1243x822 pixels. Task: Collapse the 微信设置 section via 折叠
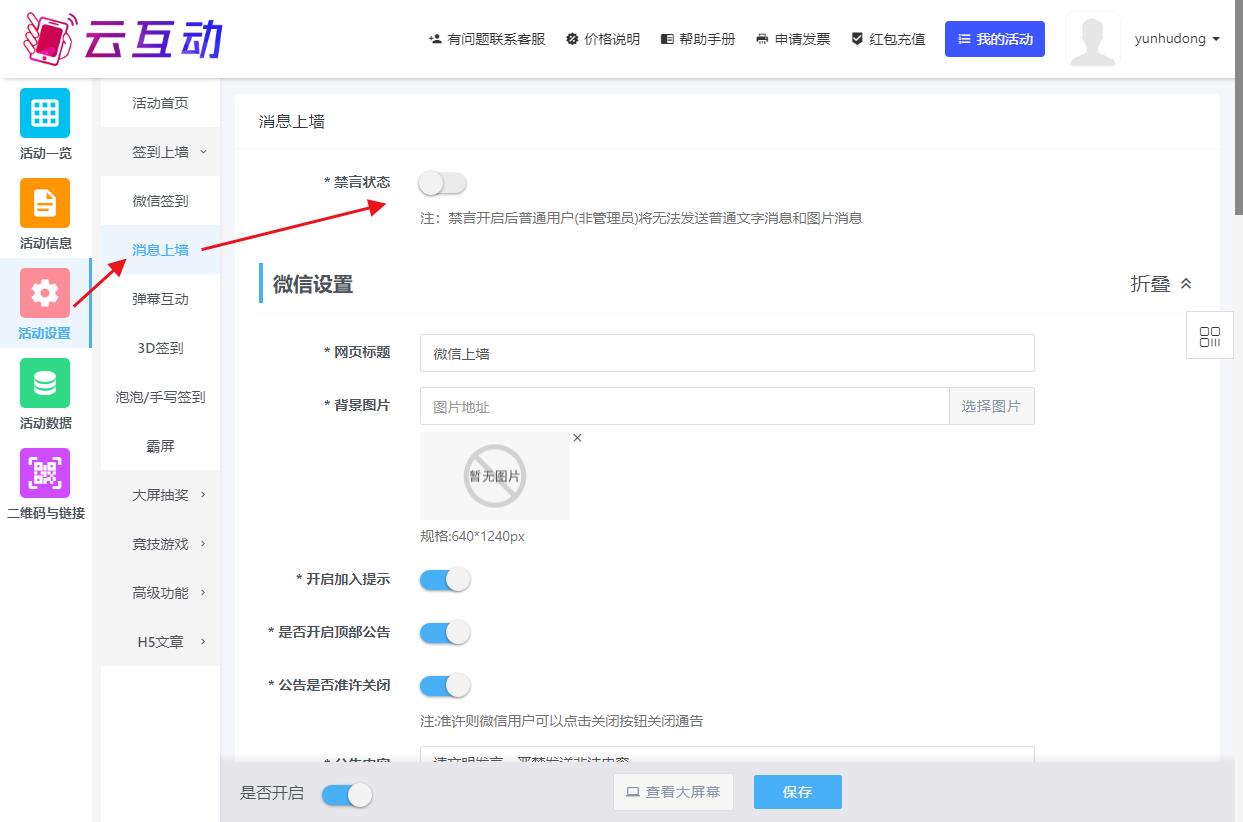pyautogui.click(x=1160, y=284)
